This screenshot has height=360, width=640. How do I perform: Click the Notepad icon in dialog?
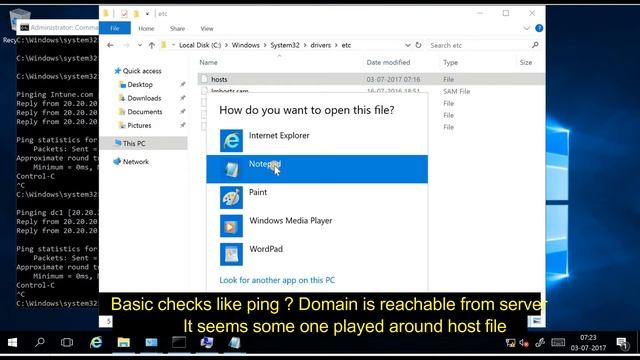pyautogui.click(x=231, y=169)
